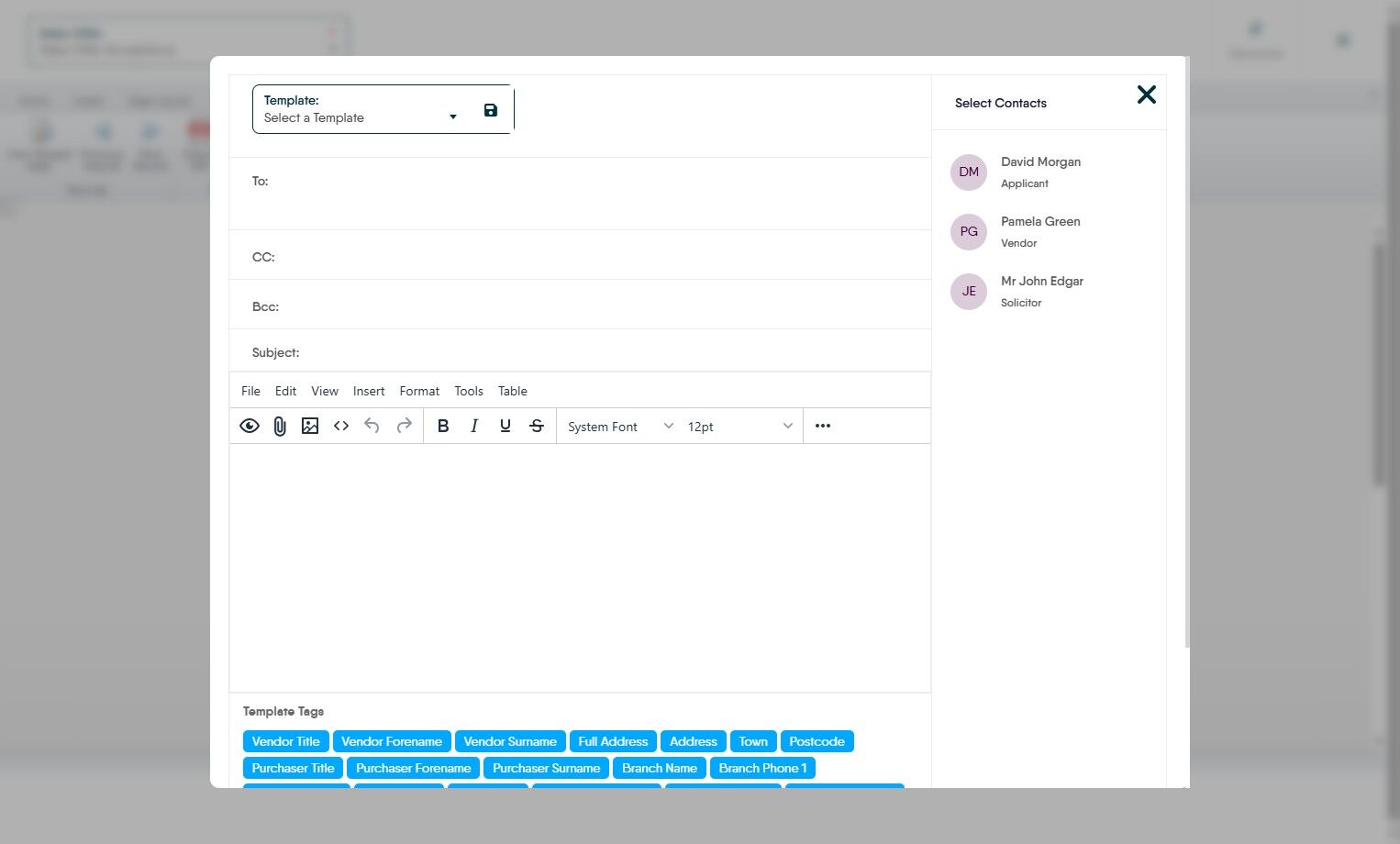Select the David Morgan contact name
The width and height of the screenshot is (1400, 844).
click(1040, 161)
